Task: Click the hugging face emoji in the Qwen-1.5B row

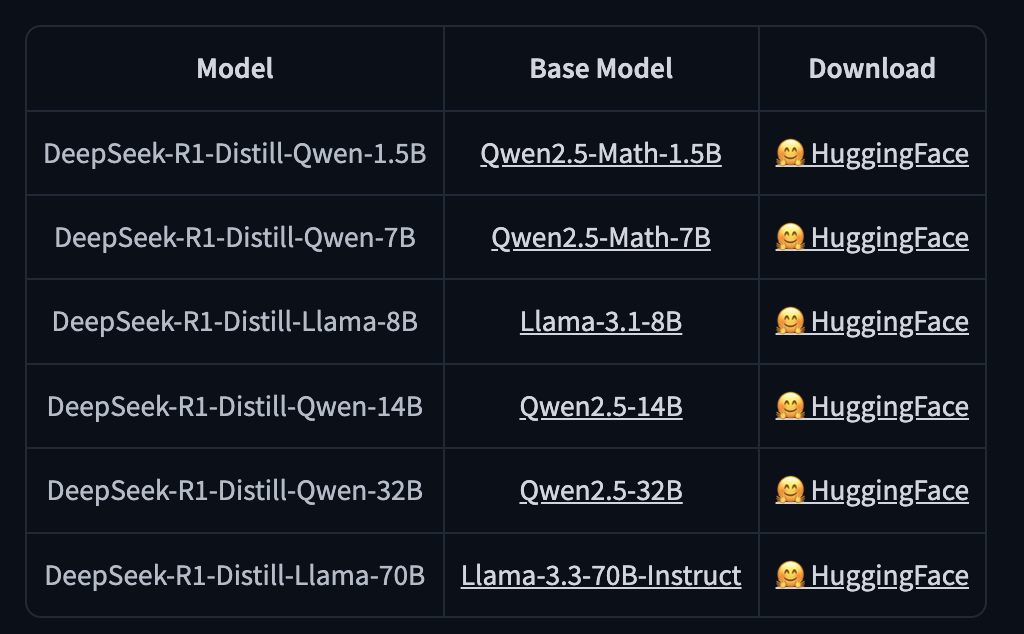Action: tap(790, 154)
